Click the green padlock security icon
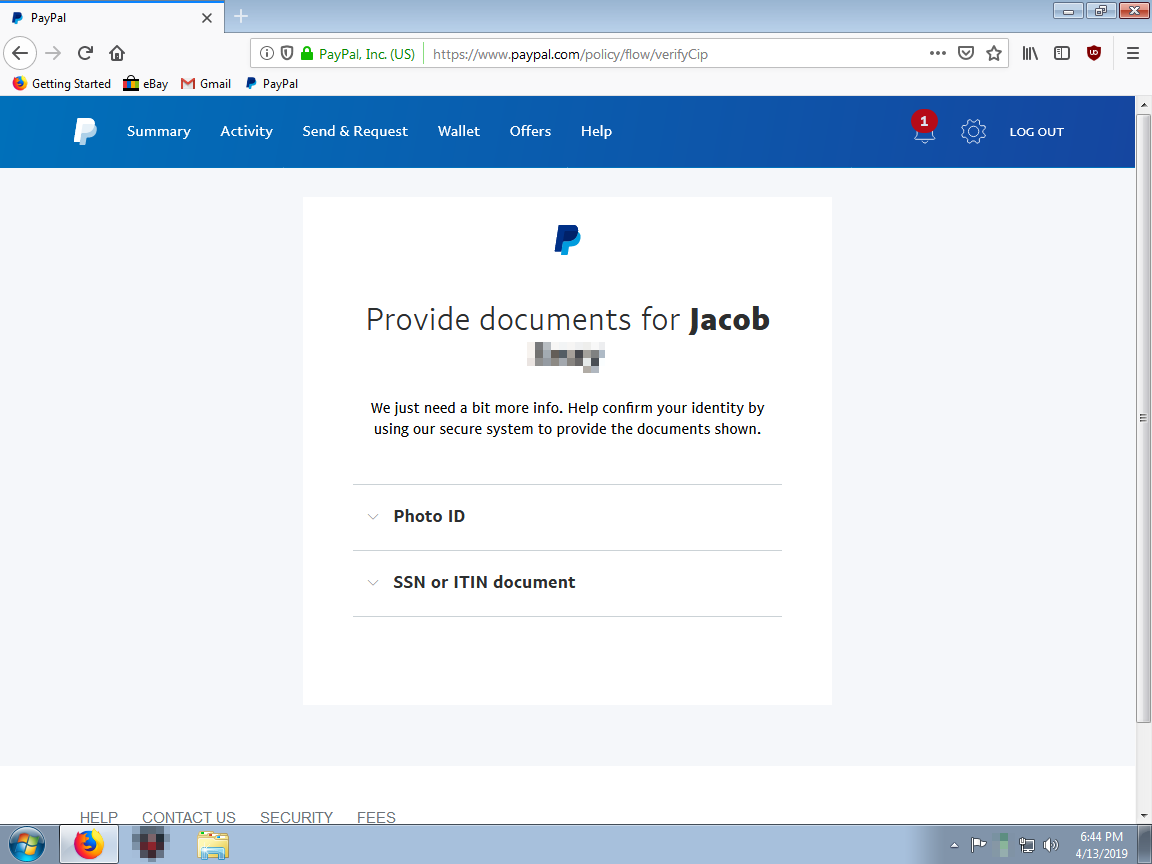The height and width of the screenshot is (864, 1152). point(307,53)
